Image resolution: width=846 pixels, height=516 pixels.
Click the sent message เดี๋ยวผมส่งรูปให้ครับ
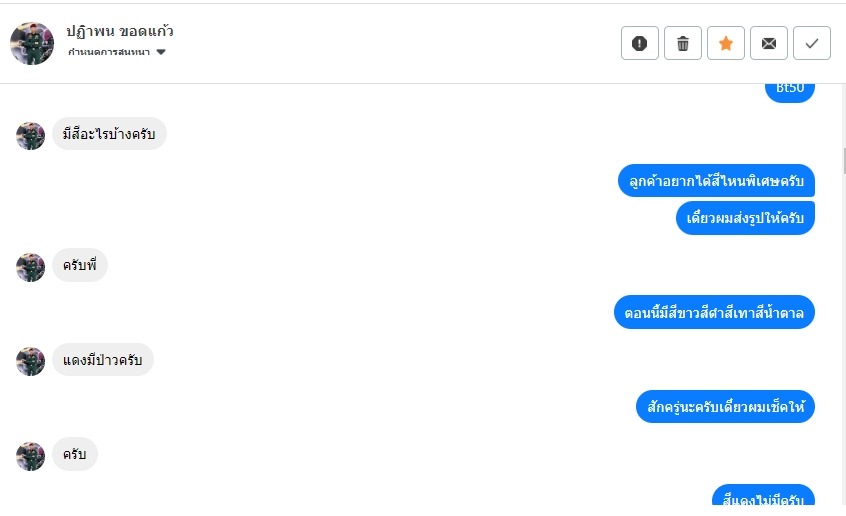[x=745, y=217]
